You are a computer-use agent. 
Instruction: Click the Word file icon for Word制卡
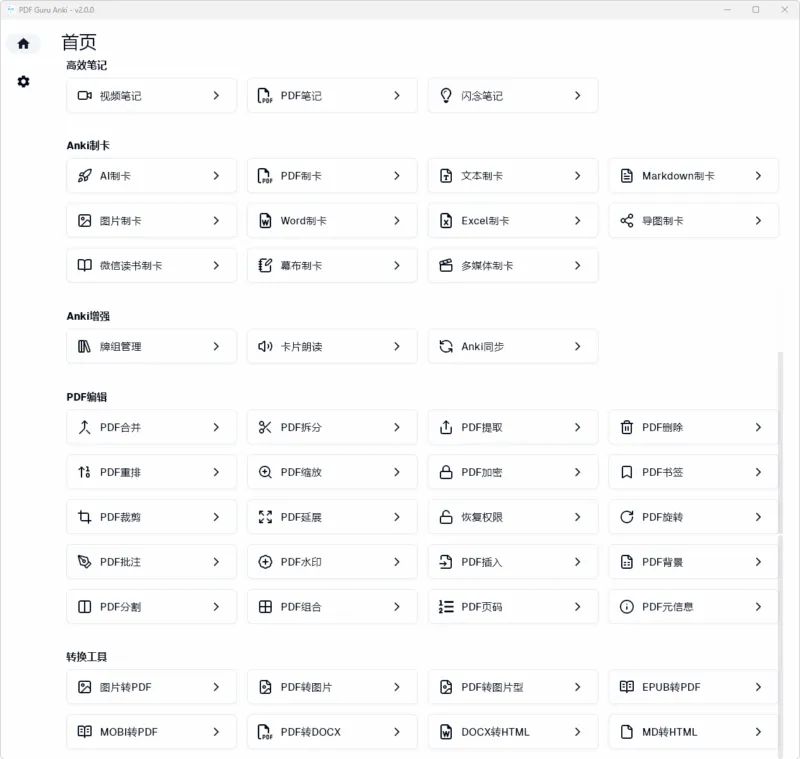pyautogui.click(x=265, y=221)
